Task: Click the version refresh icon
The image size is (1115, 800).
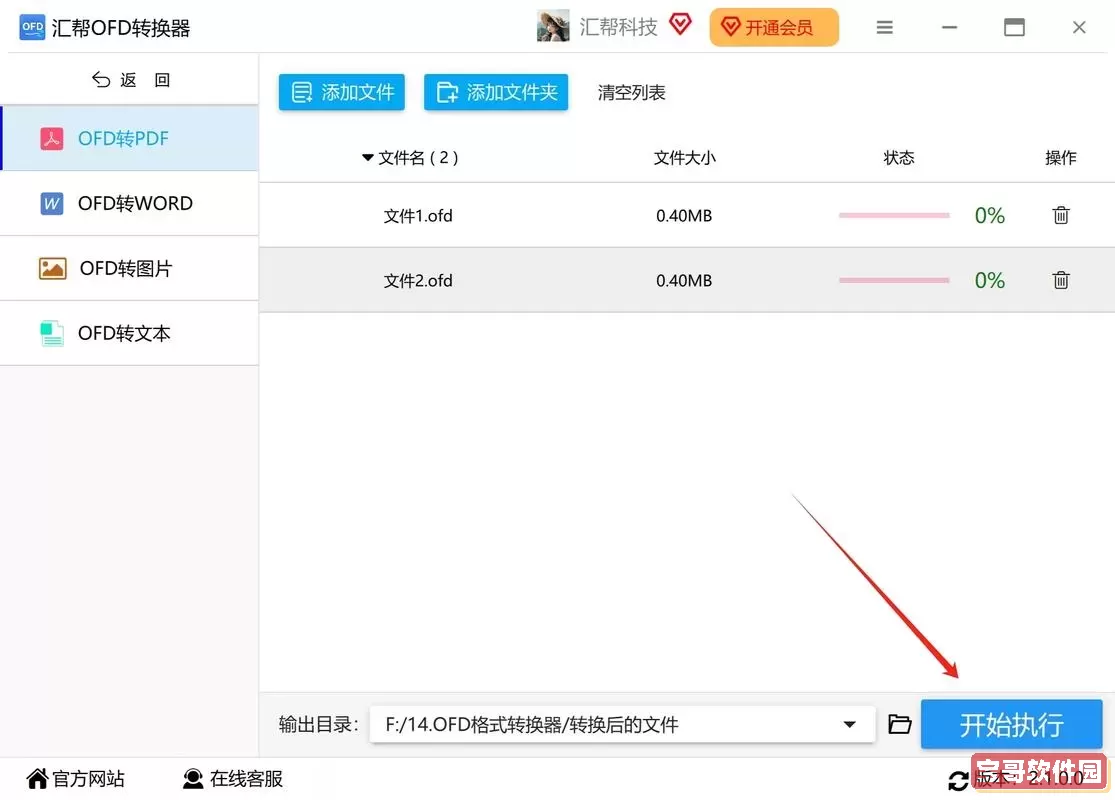Action: pyautogui.click(x=958, y=781)
